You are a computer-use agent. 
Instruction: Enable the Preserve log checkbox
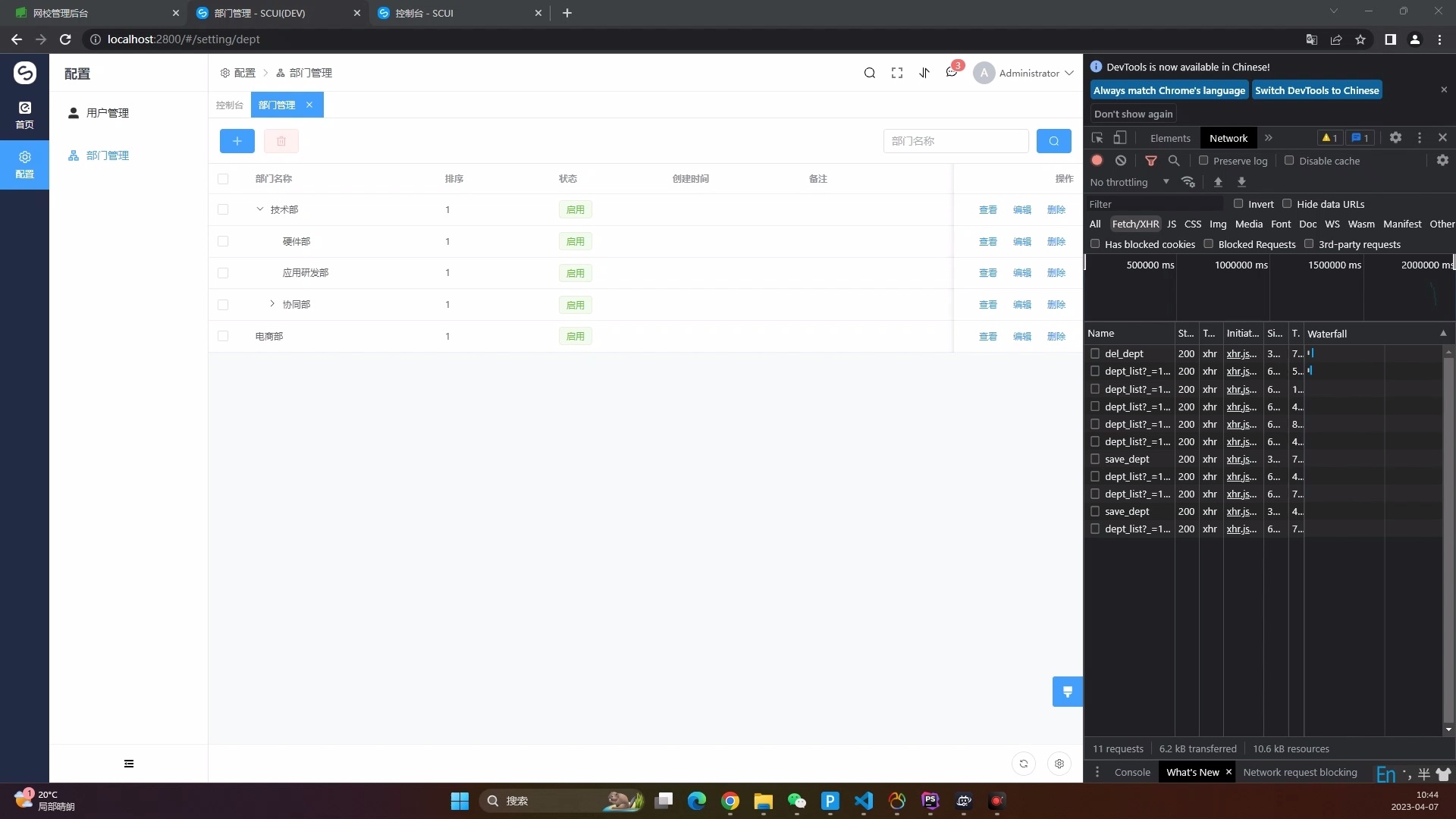pos(1204,161)
